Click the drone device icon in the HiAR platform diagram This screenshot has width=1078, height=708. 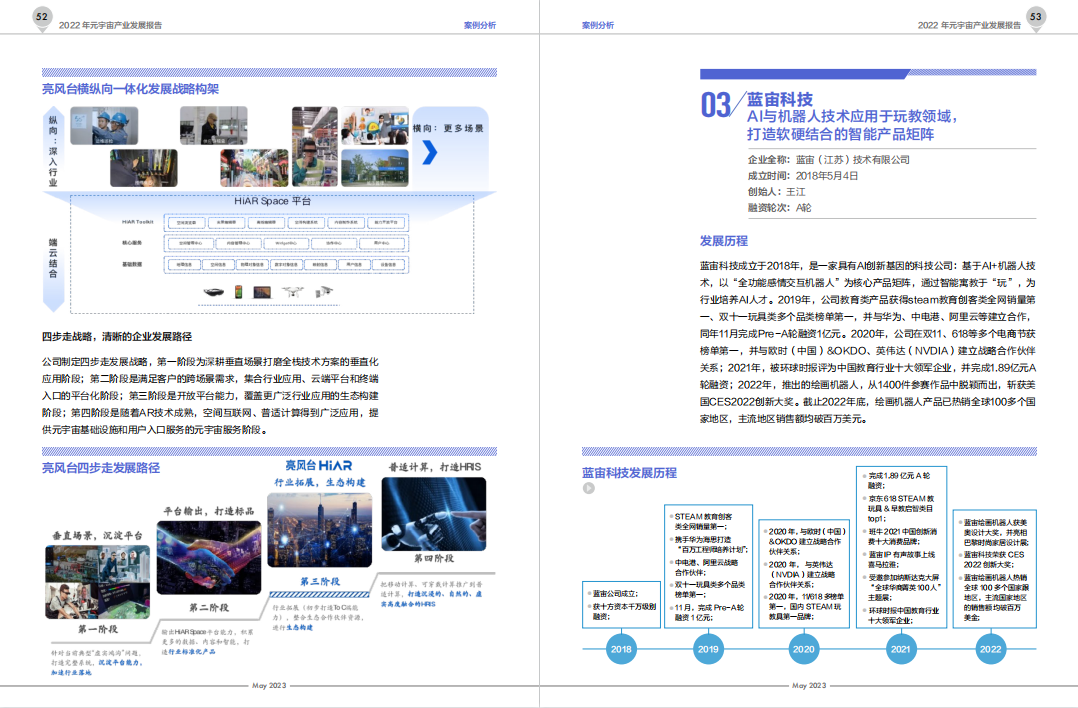tap(293, 292)
